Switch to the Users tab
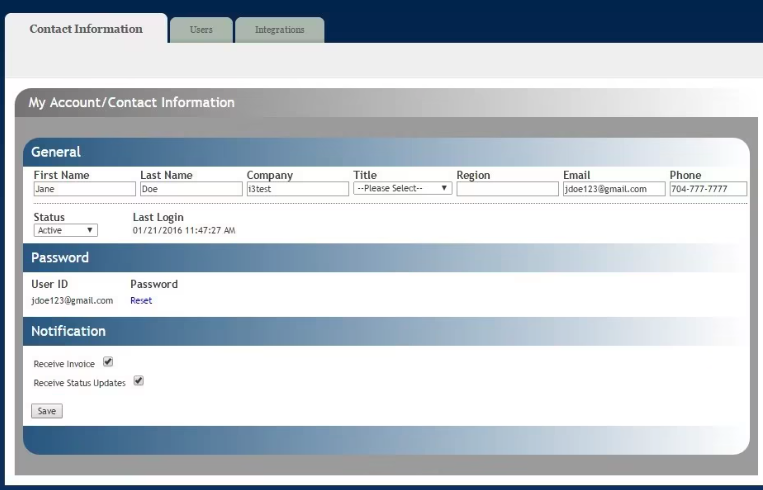763x490 pixels. click(201, 30)
